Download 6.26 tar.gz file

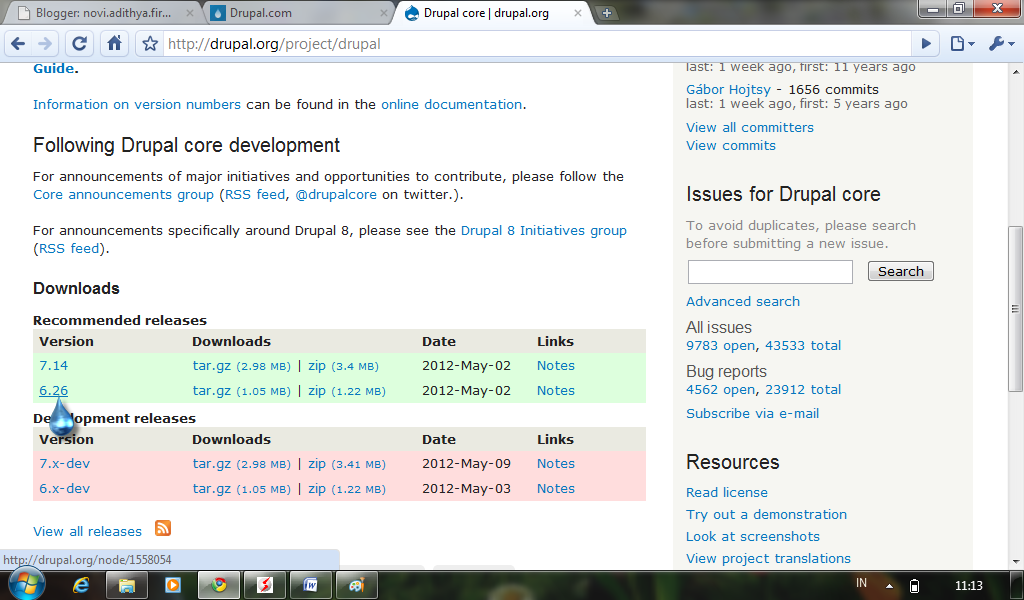[x=212, y=390]
